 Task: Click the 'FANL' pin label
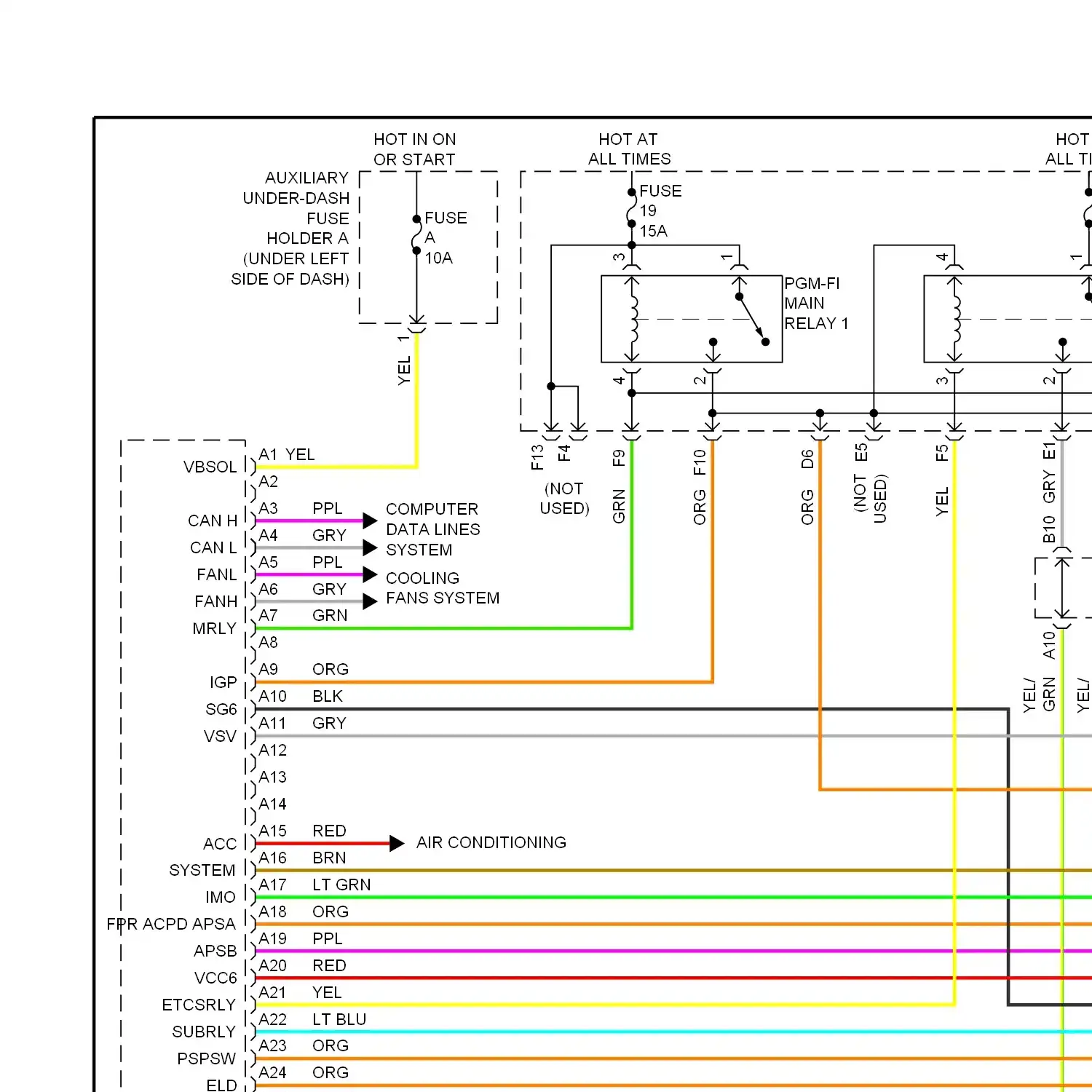(217, 575)
